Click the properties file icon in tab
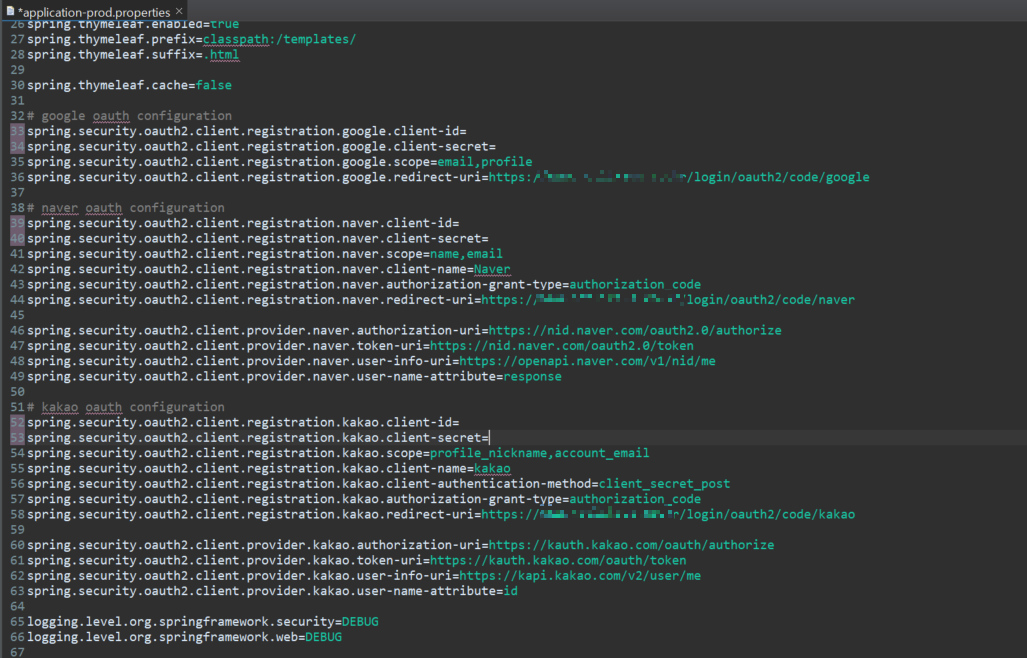1027x658 pixels. click(x=10, y=11)
